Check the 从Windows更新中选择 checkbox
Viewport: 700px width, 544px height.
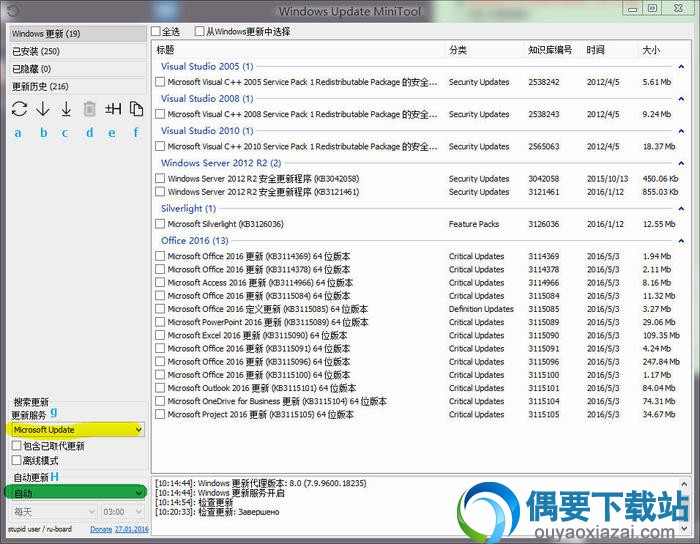200,31
